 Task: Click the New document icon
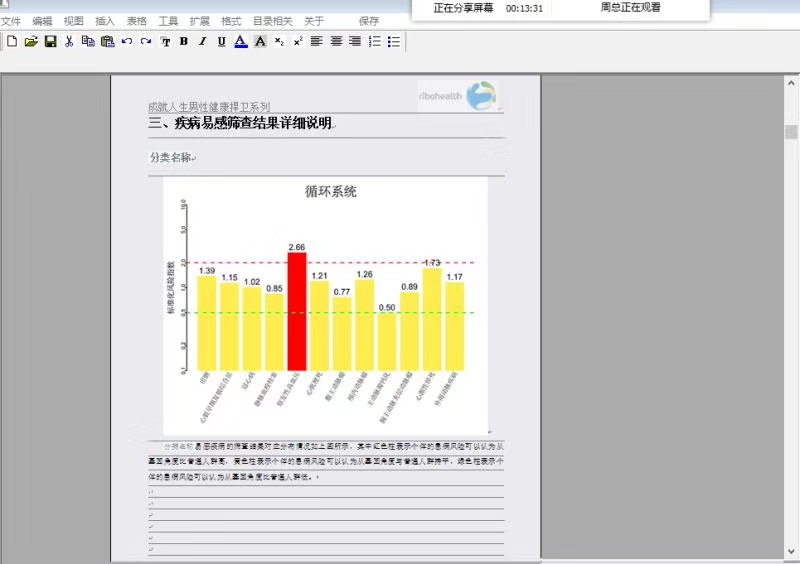pyautogui.click(x=12, y=41)
